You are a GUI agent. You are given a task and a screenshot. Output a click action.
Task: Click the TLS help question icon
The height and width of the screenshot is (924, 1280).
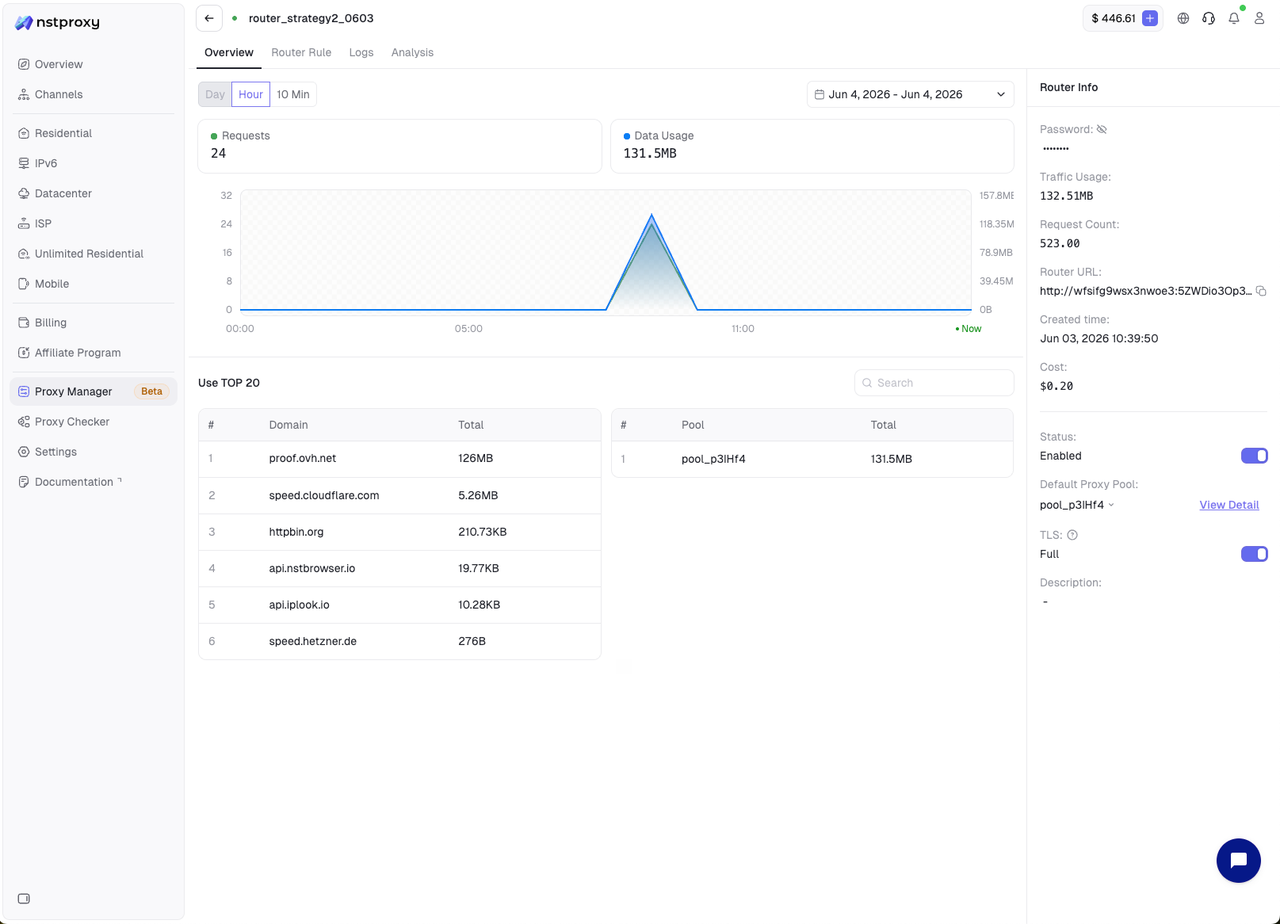(1072, 535)
